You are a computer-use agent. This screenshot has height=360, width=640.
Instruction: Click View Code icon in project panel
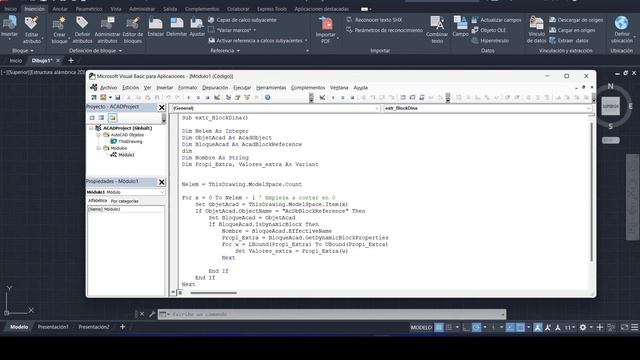[92, 118]
